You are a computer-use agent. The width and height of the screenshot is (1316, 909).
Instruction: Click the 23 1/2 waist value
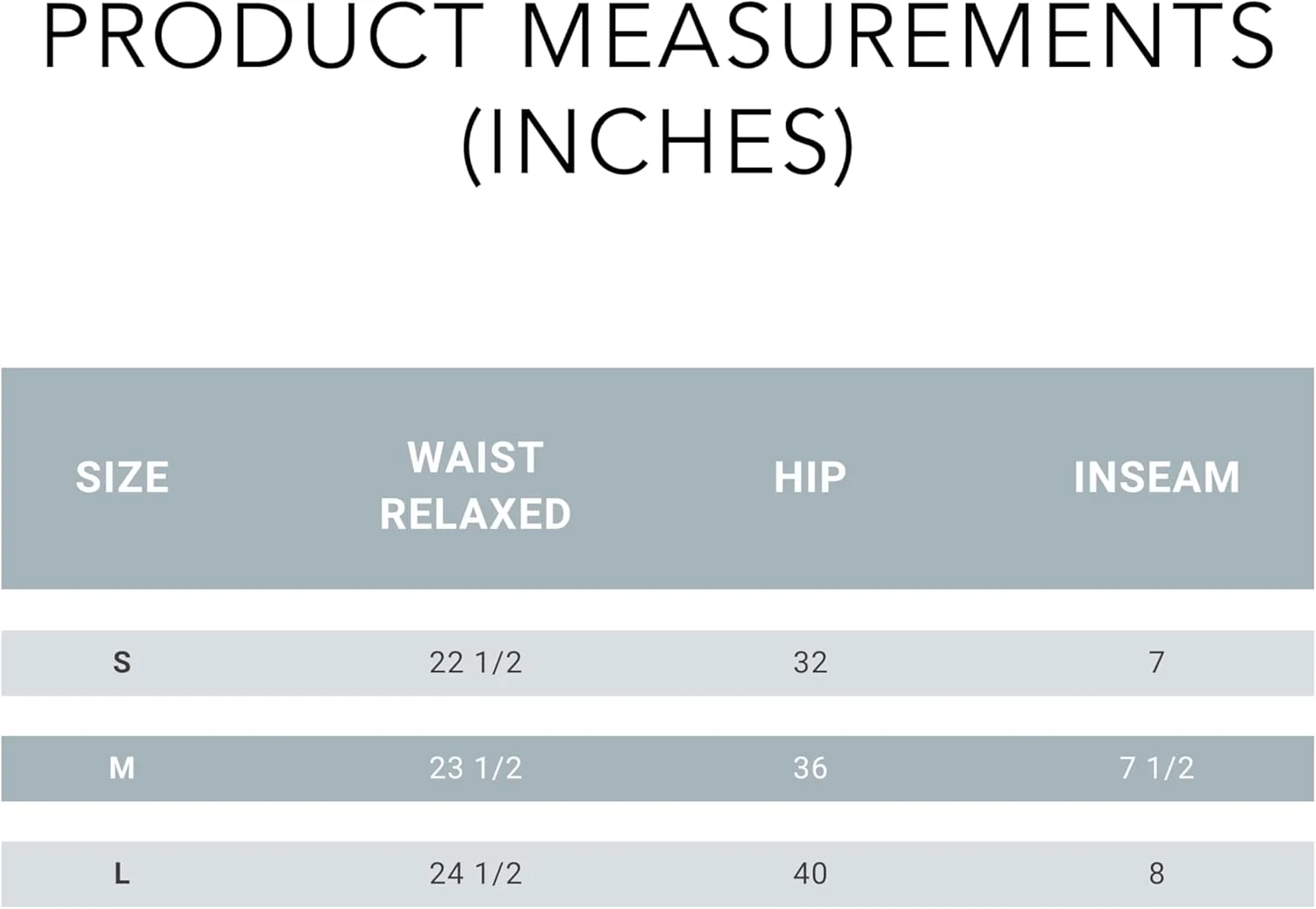476,769
